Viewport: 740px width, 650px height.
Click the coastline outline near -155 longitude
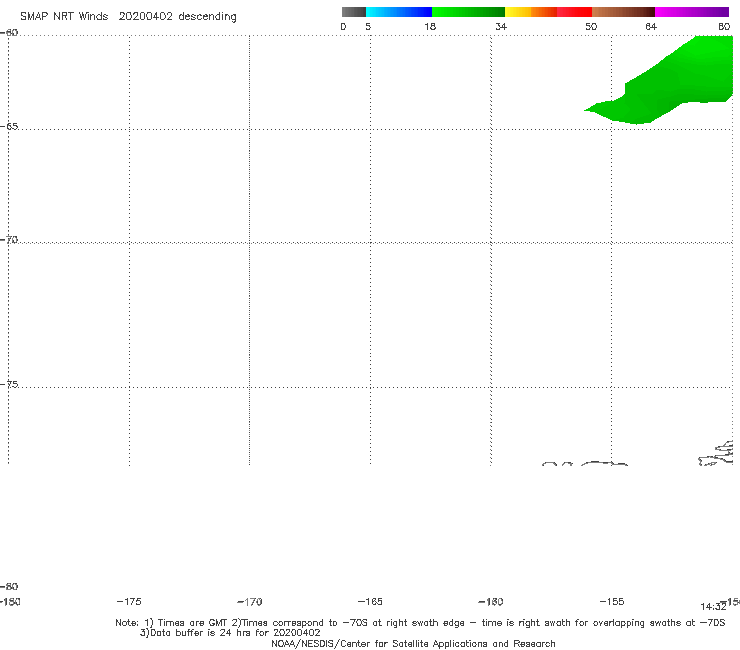[604, 464]
